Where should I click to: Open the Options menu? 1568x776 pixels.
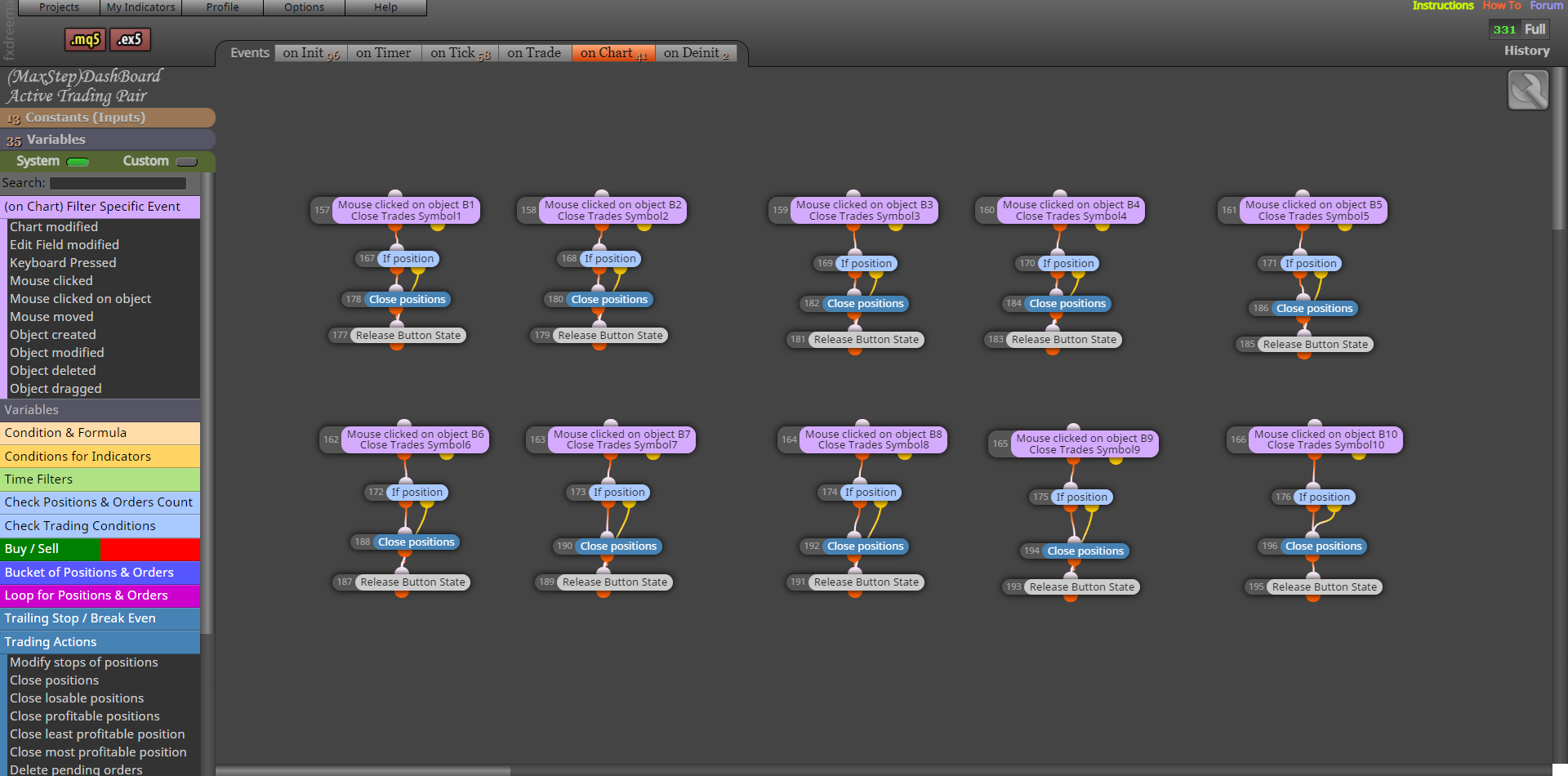point(304,7)
